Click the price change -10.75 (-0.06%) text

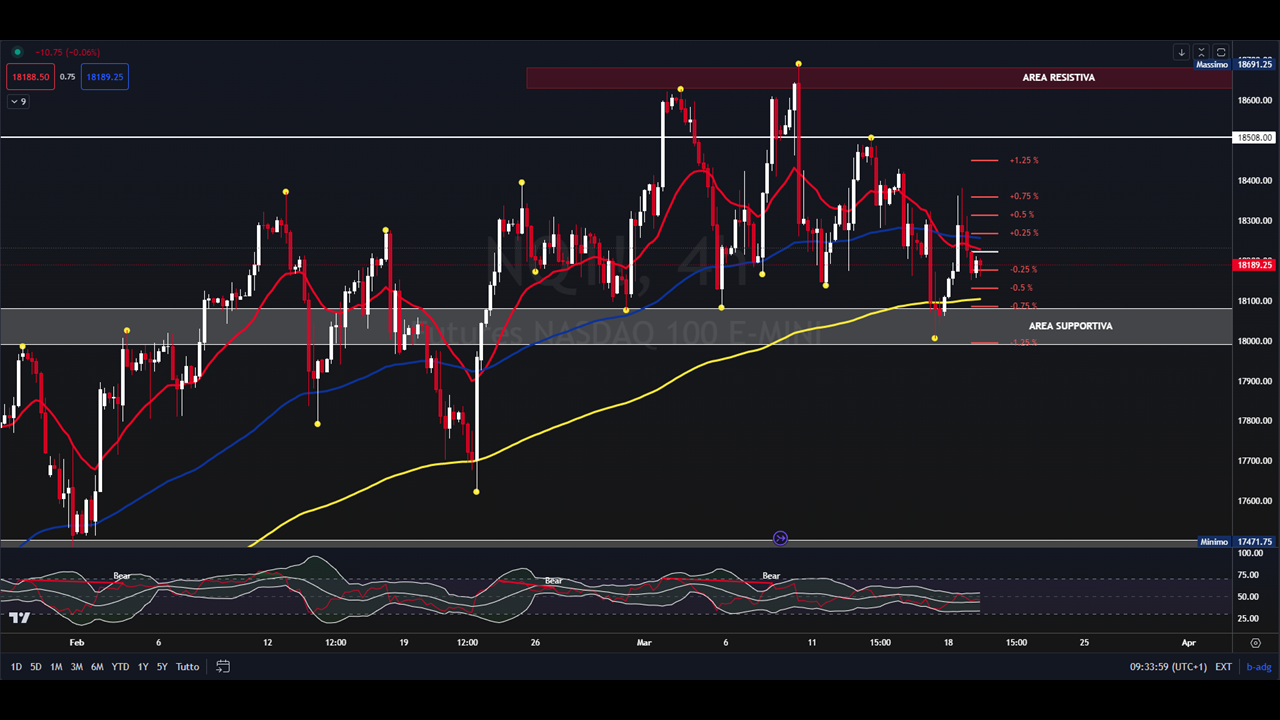pyautogui.click(x=67, y=52)
